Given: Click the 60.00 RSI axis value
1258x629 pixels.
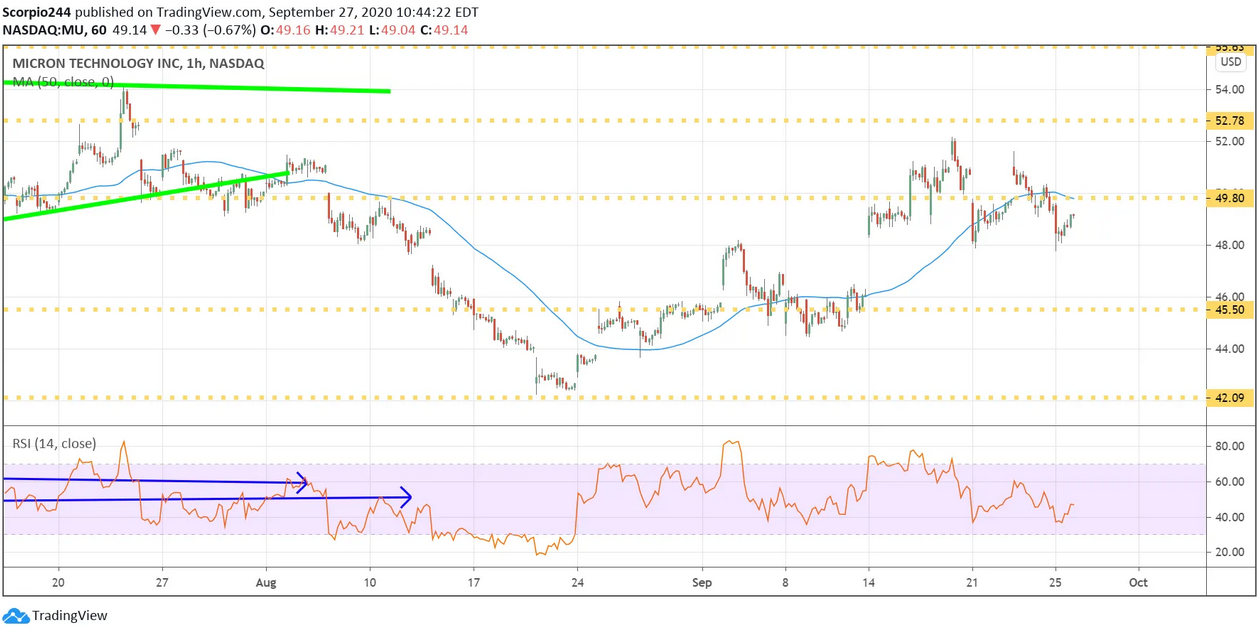Looking at the screenshot, I should point(1230,482).
